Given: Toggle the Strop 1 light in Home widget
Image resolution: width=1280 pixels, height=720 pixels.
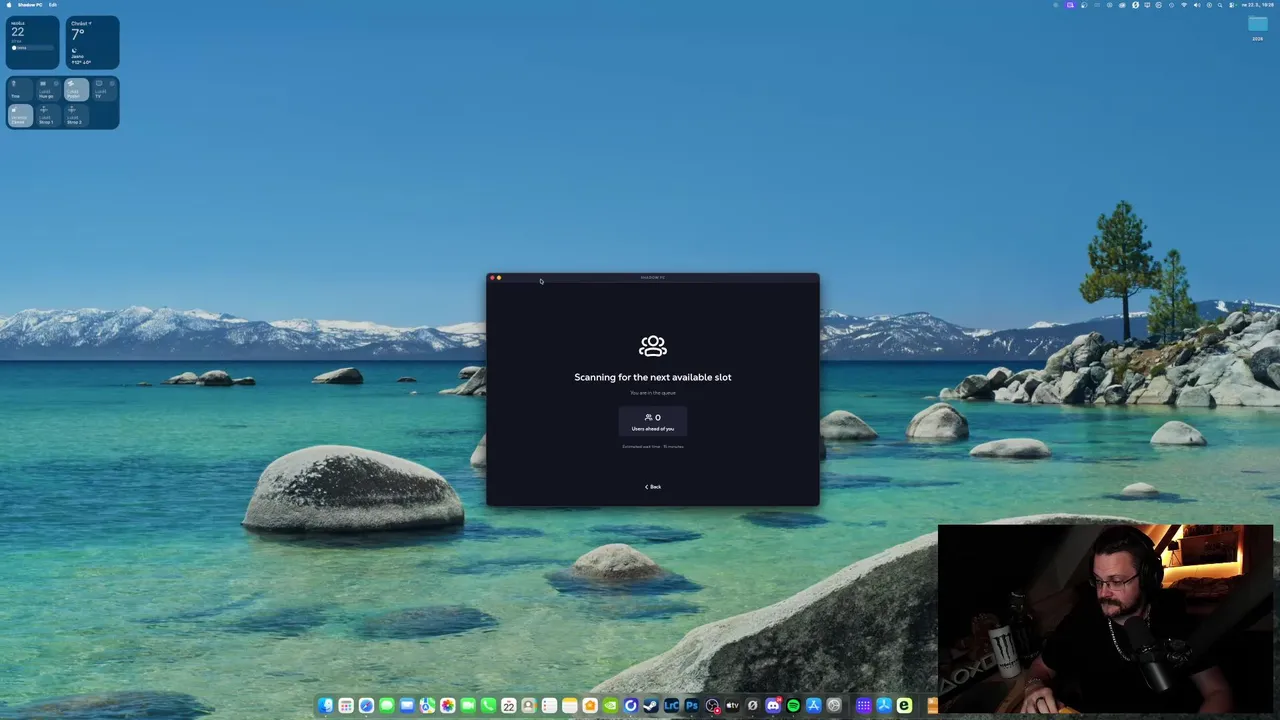Looking at the screenshot, I should tap(48, 115).
